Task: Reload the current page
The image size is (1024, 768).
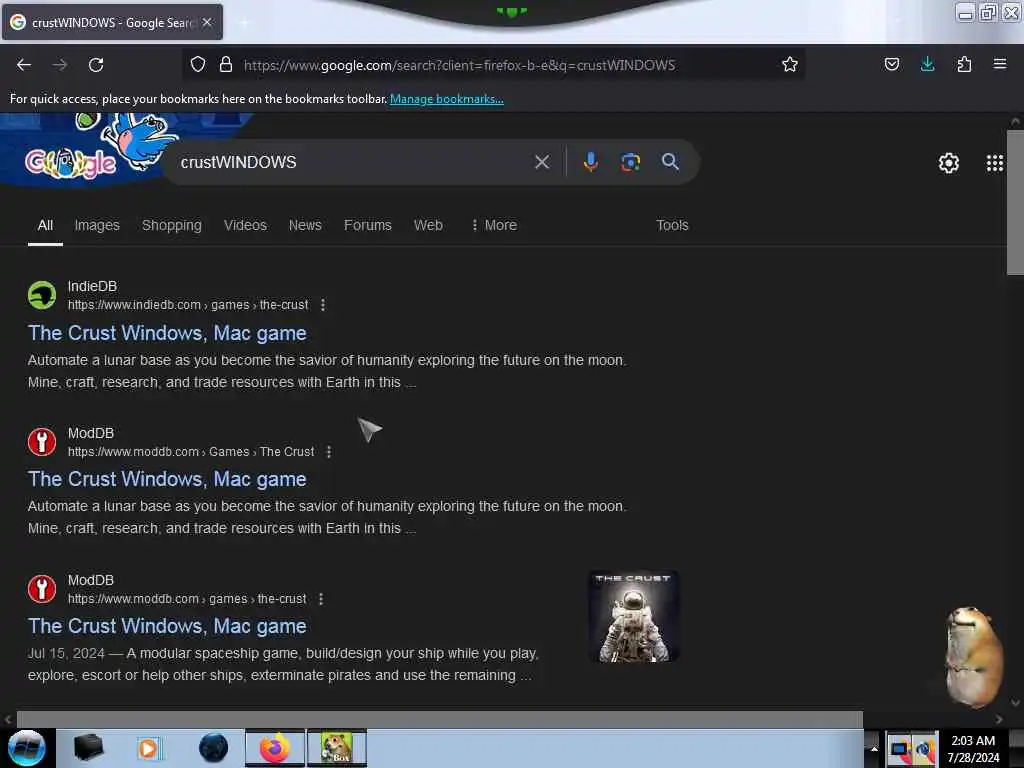Action: [96, 65]
